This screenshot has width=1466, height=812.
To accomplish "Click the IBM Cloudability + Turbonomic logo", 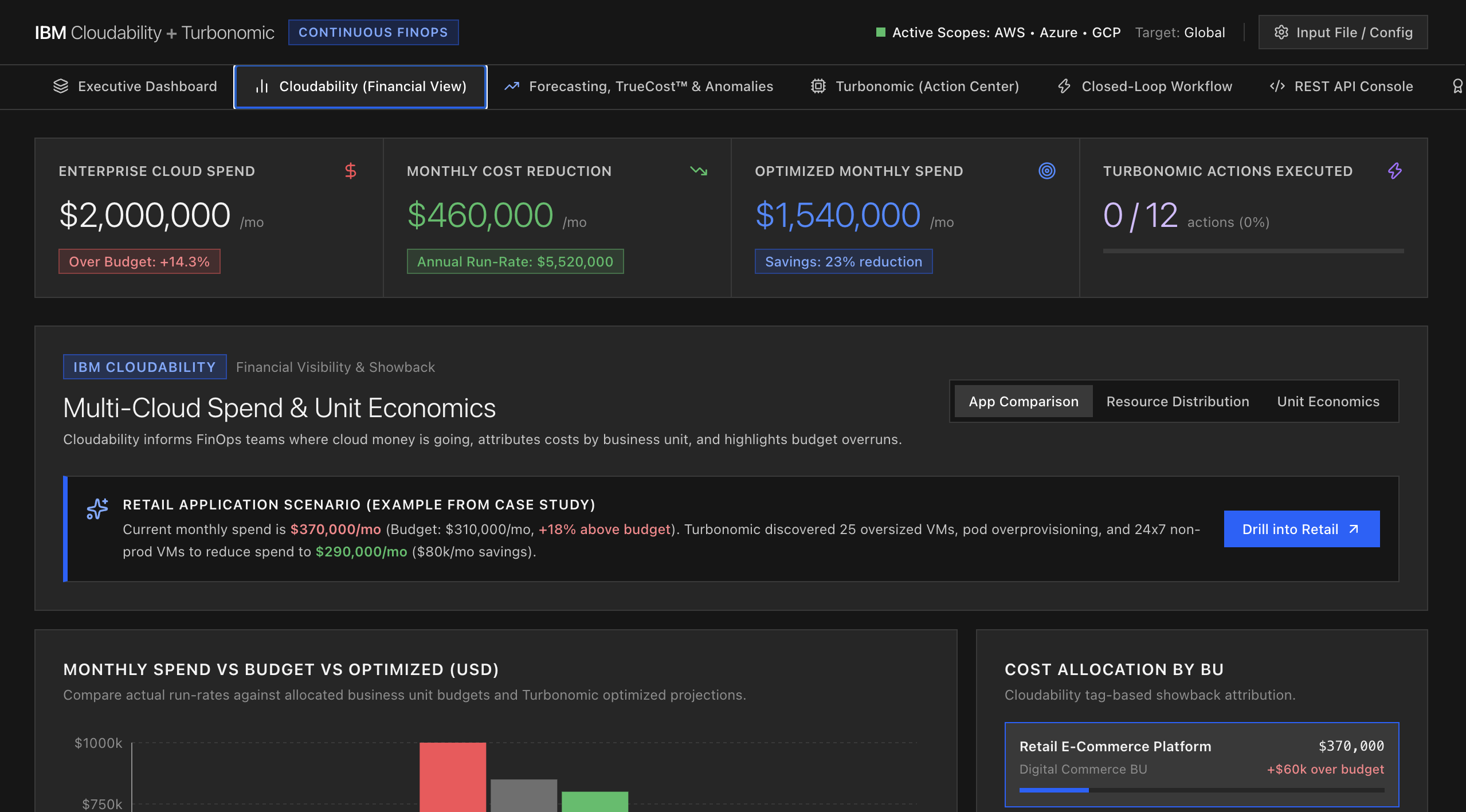I will pyautogui.click(x=154, y=33).
